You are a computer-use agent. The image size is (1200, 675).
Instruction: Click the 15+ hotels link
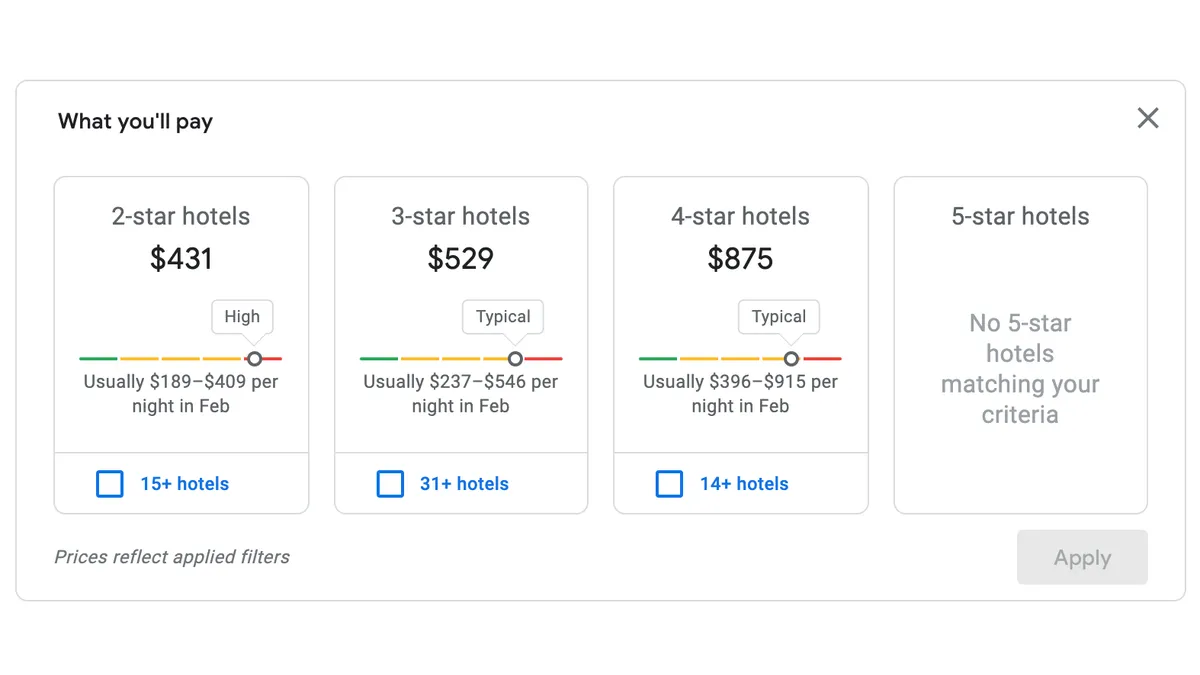click(184, 484)
